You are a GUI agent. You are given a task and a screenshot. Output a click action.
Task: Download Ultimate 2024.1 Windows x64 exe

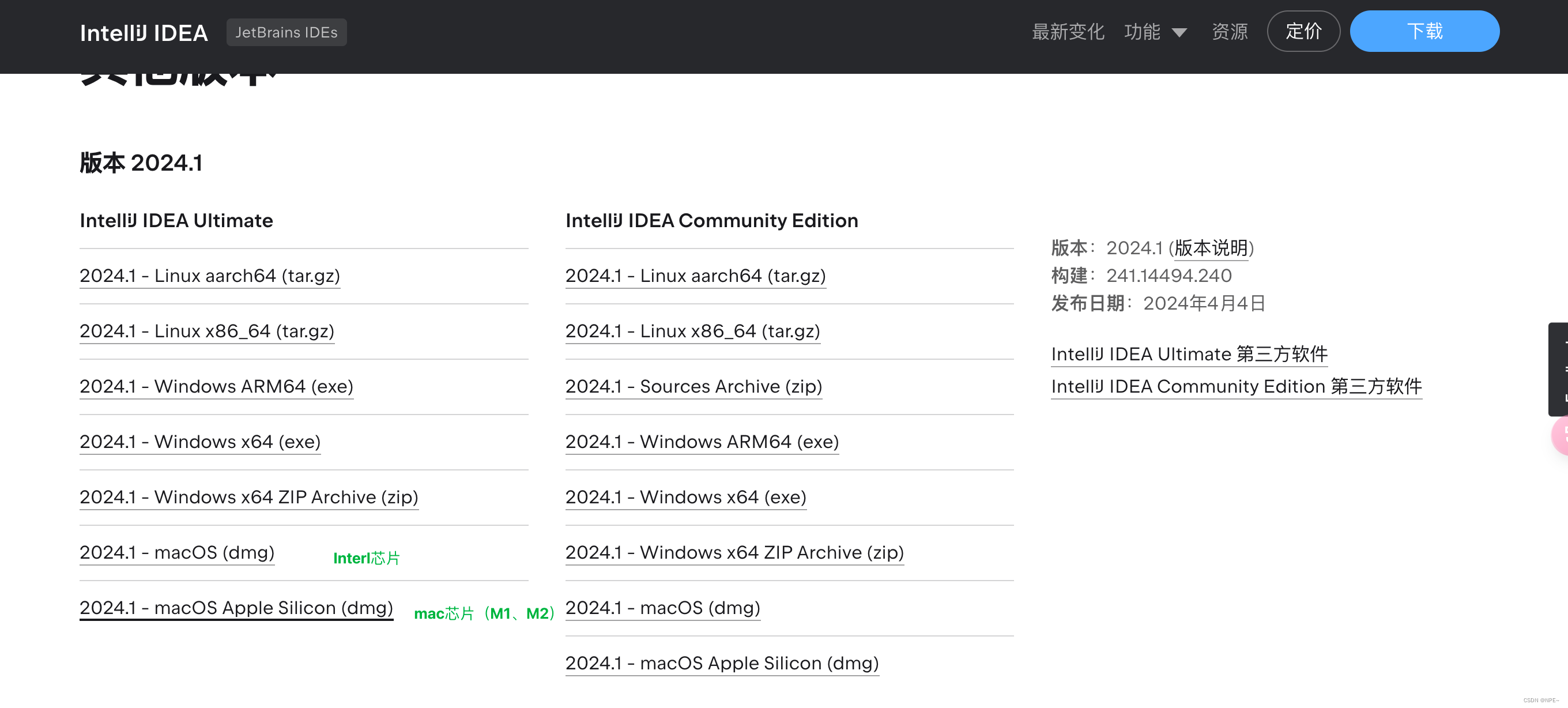200,442
